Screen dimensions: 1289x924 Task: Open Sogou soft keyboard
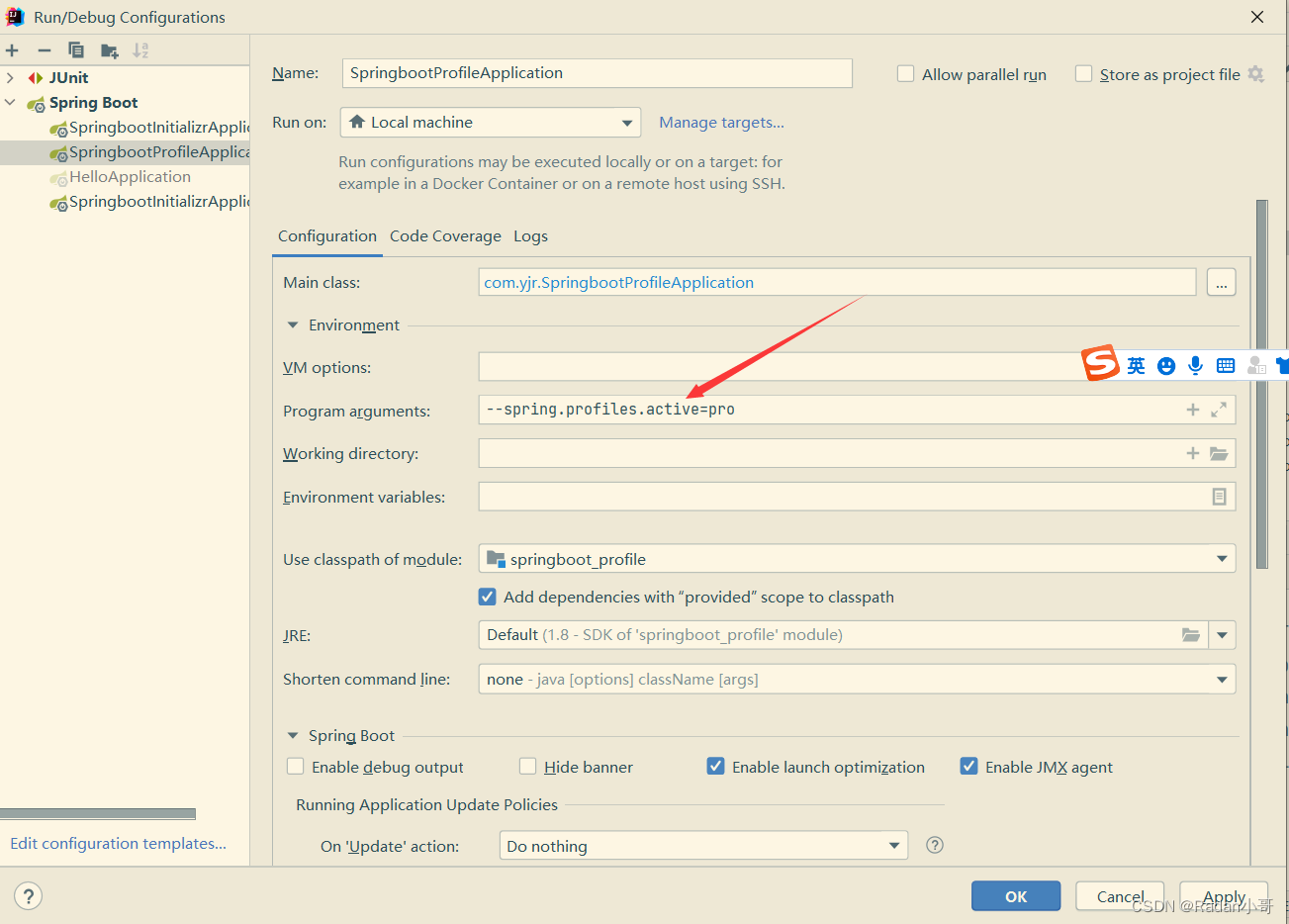(1226, 366)
